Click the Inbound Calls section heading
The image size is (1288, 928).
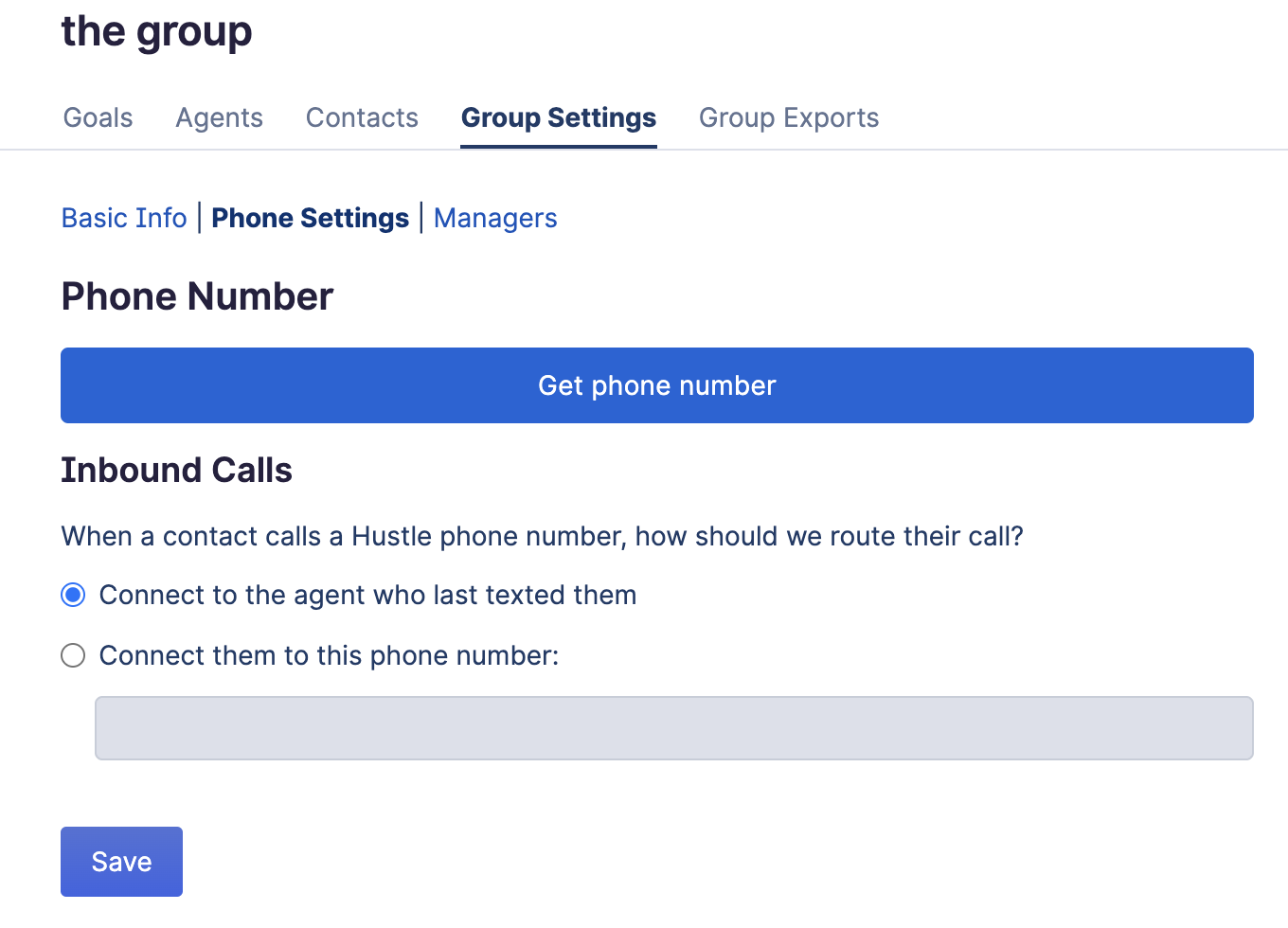tap(176, 471)
